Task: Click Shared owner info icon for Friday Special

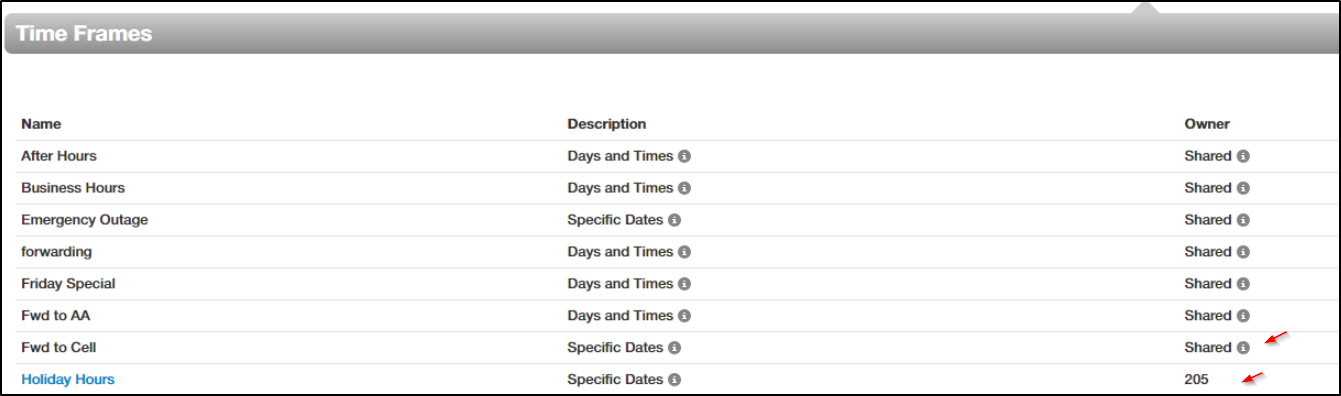Action: pos(1243,284)
